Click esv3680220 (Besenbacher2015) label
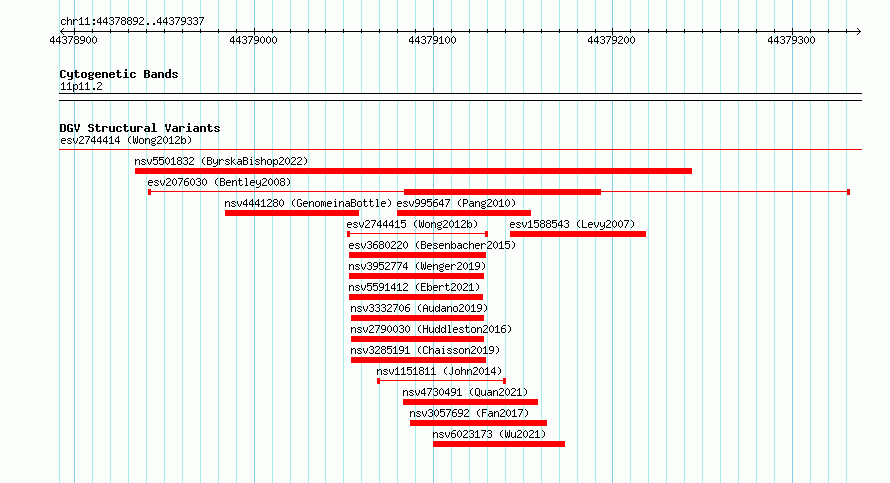890x483 pixels. tap(432, 245)
